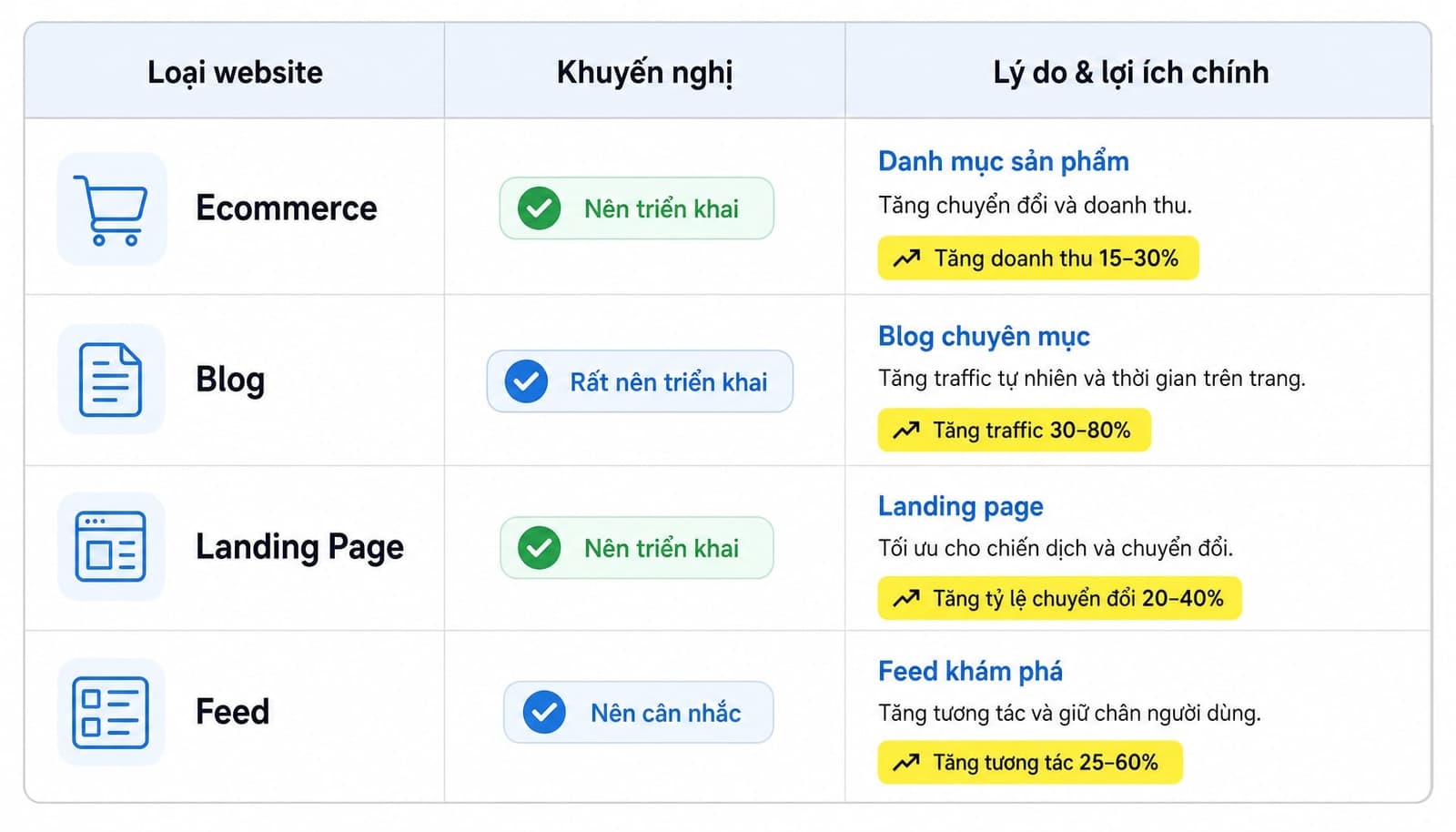Image resolution: width=1456 pixels, height=832 pixels.
Task: Open the Danh mục sản phẩm heading link
Action: click(1004, 162)
